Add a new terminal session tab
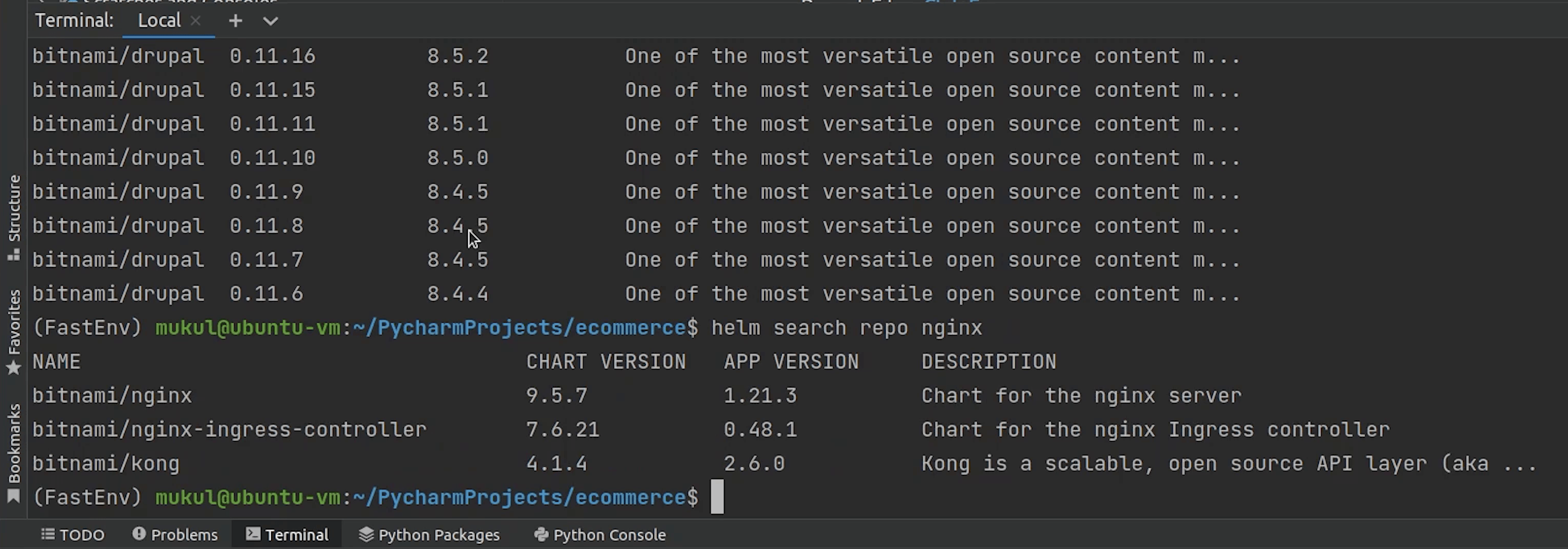The image size is (1568, 549). click(236, 21)
